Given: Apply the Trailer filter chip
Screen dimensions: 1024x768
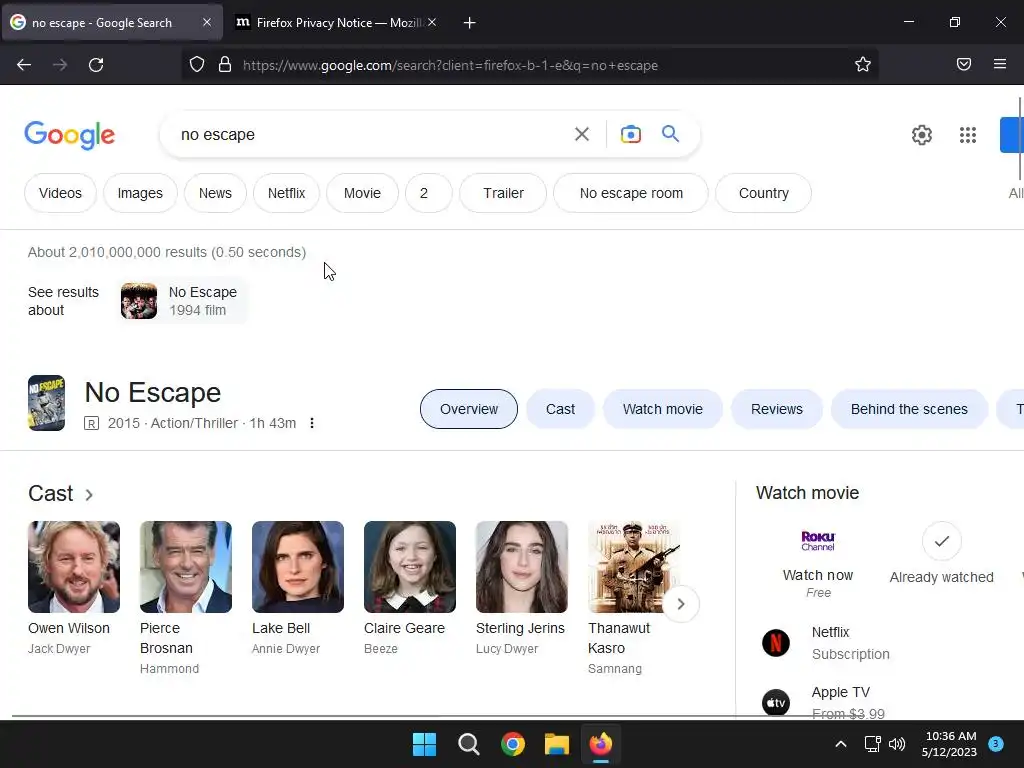Looking at the screenshot, I should [x=503, y=193].
